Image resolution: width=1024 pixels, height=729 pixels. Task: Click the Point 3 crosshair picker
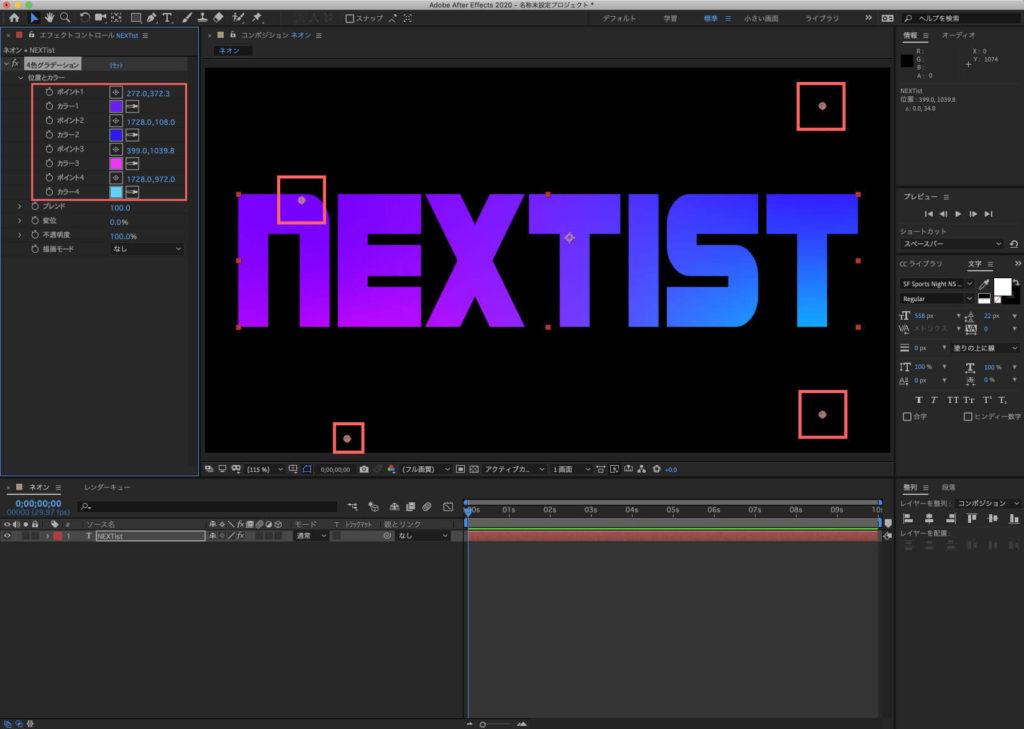click(116, 150)
